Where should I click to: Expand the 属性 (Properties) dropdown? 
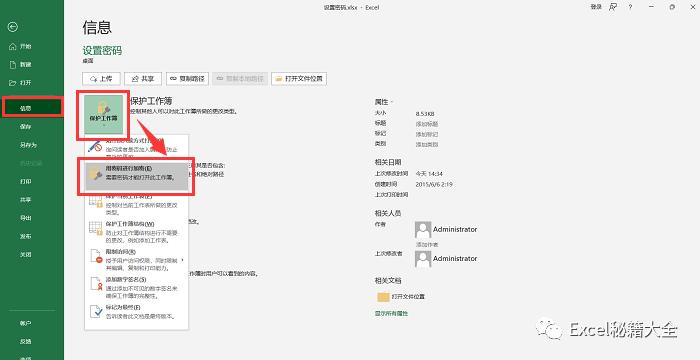[x=383, y=102]
